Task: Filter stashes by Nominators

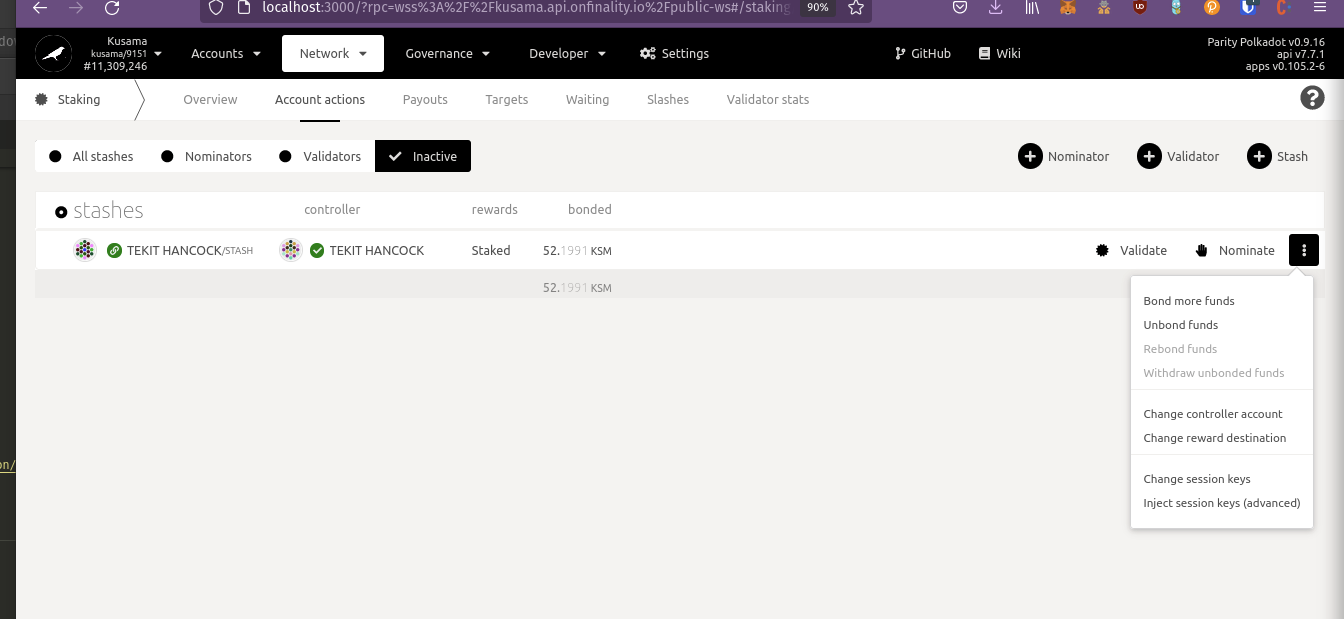Action: (206, 156)
